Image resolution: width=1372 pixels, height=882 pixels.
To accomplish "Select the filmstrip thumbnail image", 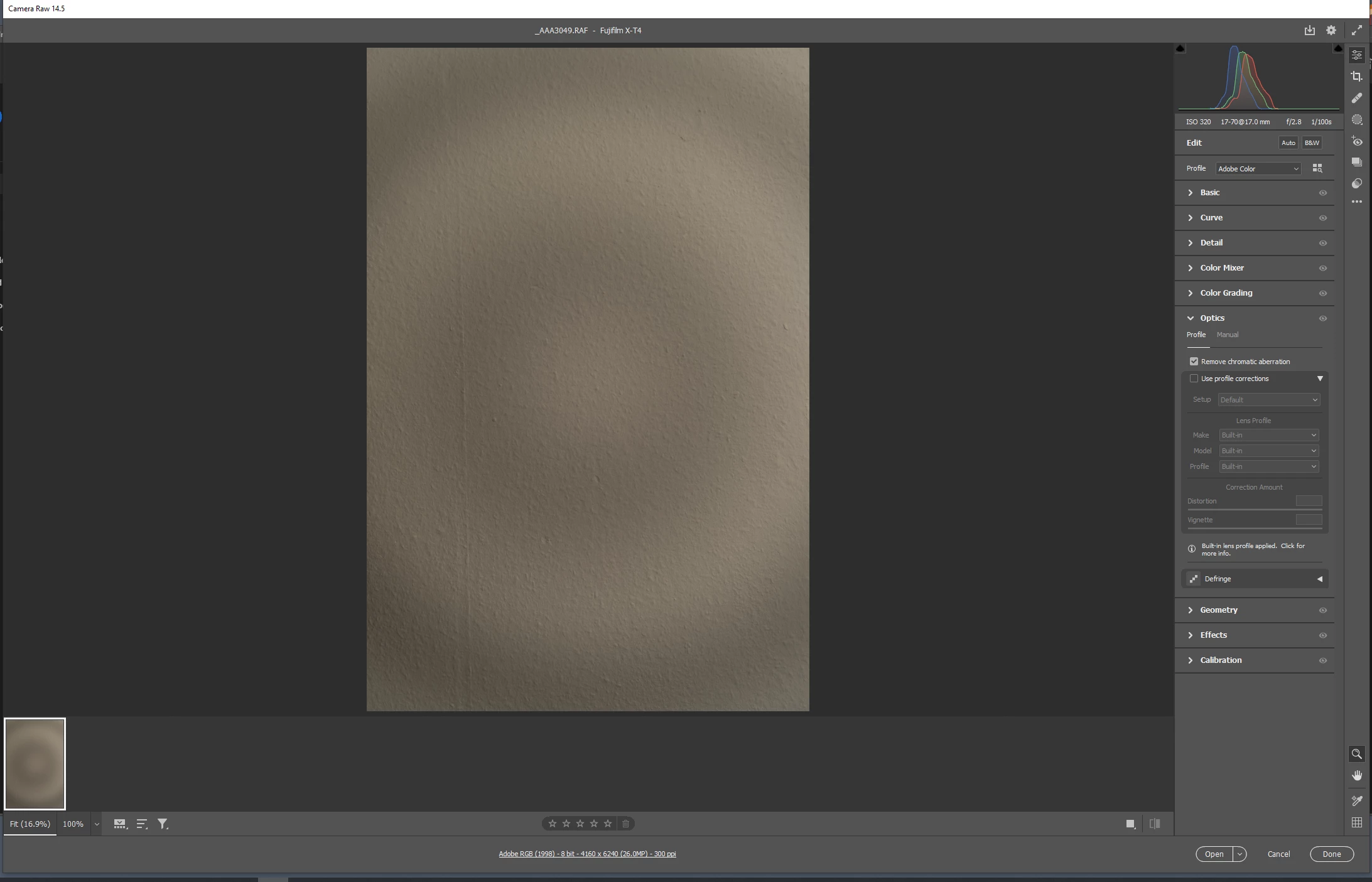I will 35,764.
